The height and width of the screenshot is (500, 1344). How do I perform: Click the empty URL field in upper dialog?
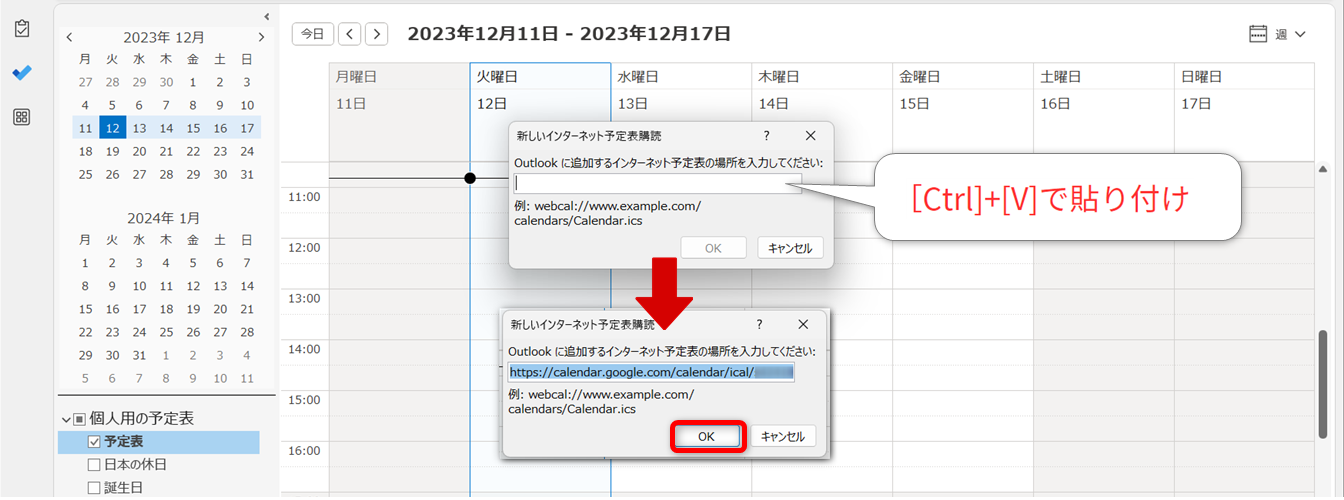click(657, 183)
